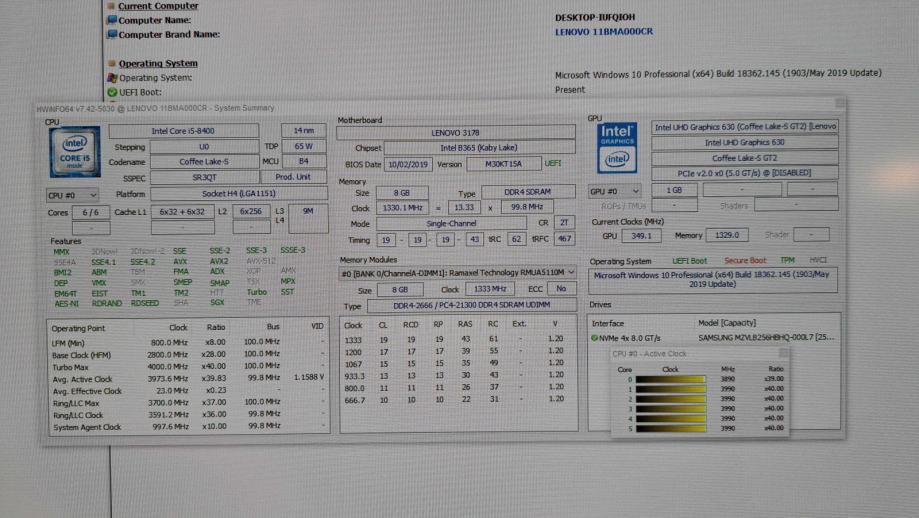
Task: Select the SAMSUNG MZVLB256HBHQ-000L7 drive row
Action: tap(713, 338)
